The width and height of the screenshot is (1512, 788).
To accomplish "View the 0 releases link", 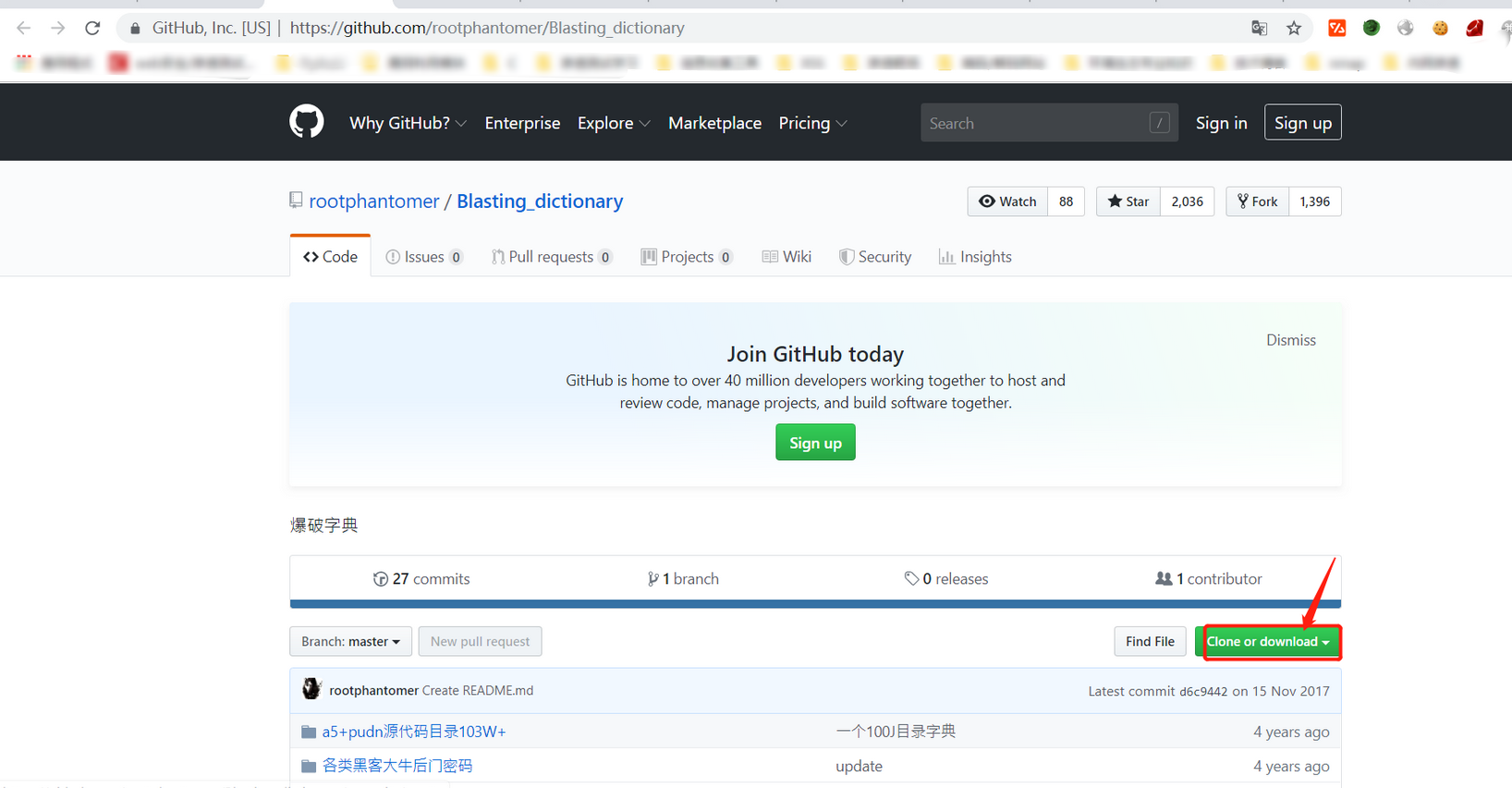I will point(946,578).
